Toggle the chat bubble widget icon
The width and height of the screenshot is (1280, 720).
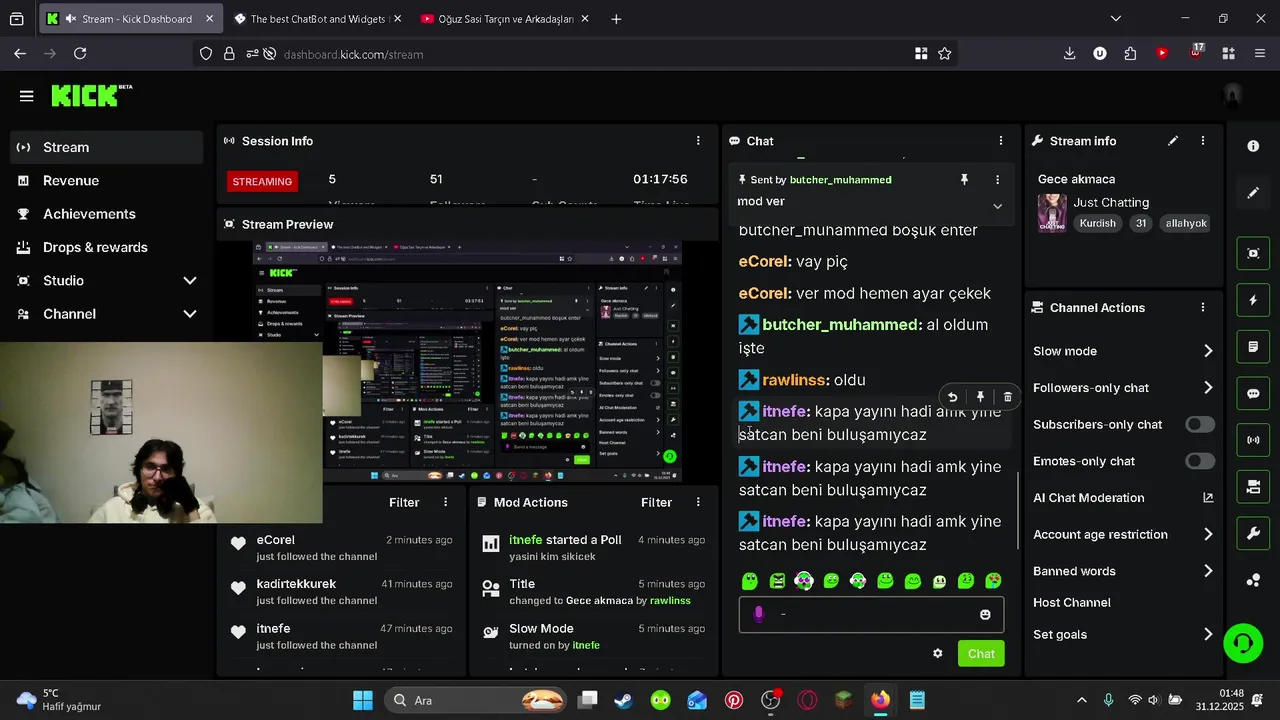pos(1253,394)
